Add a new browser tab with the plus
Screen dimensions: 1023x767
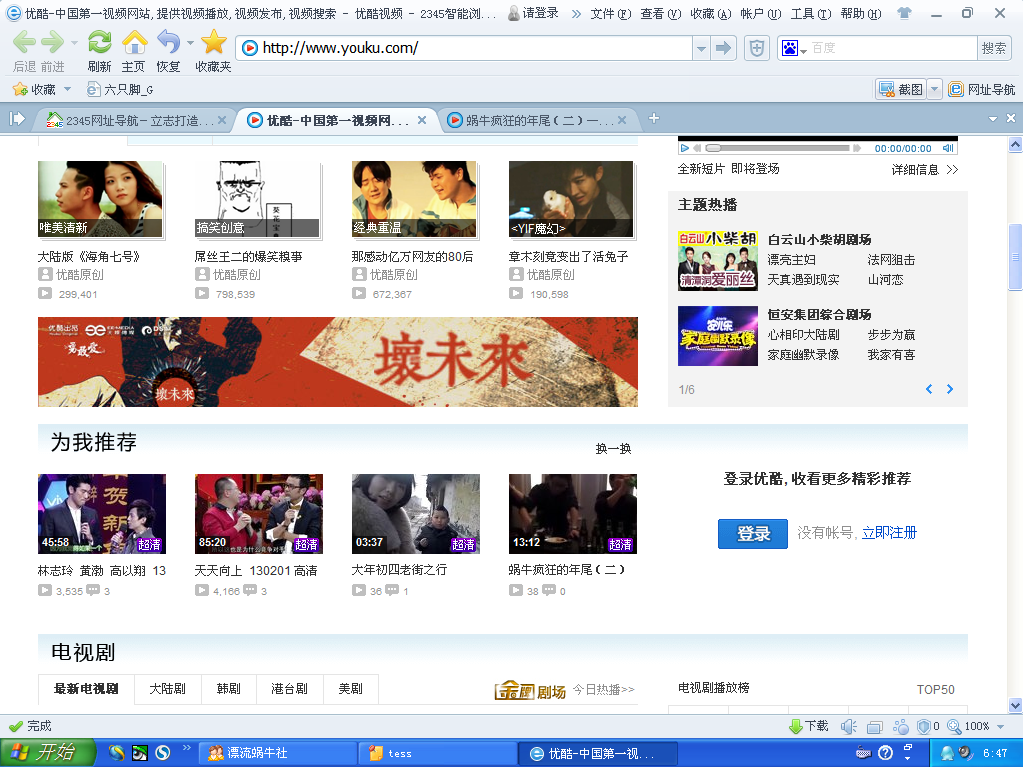654,118
